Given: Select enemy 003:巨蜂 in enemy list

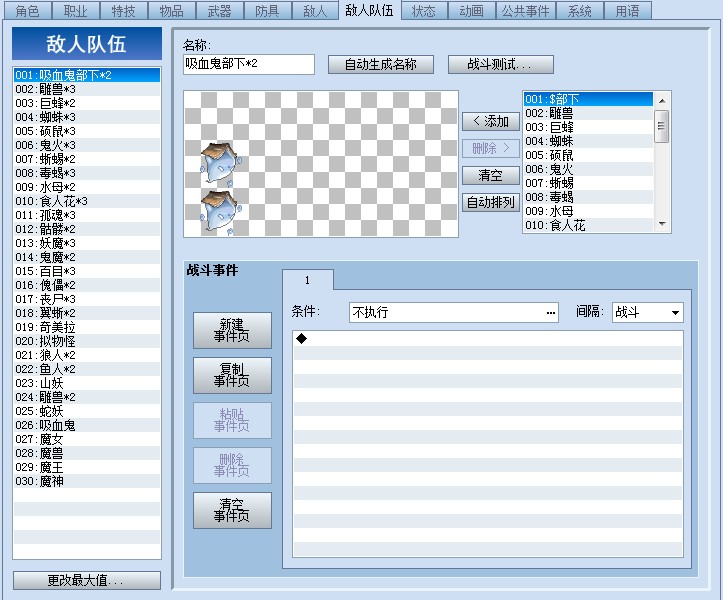Looking at the screenshot, I should pyautogui.click(x=588, y=127).
